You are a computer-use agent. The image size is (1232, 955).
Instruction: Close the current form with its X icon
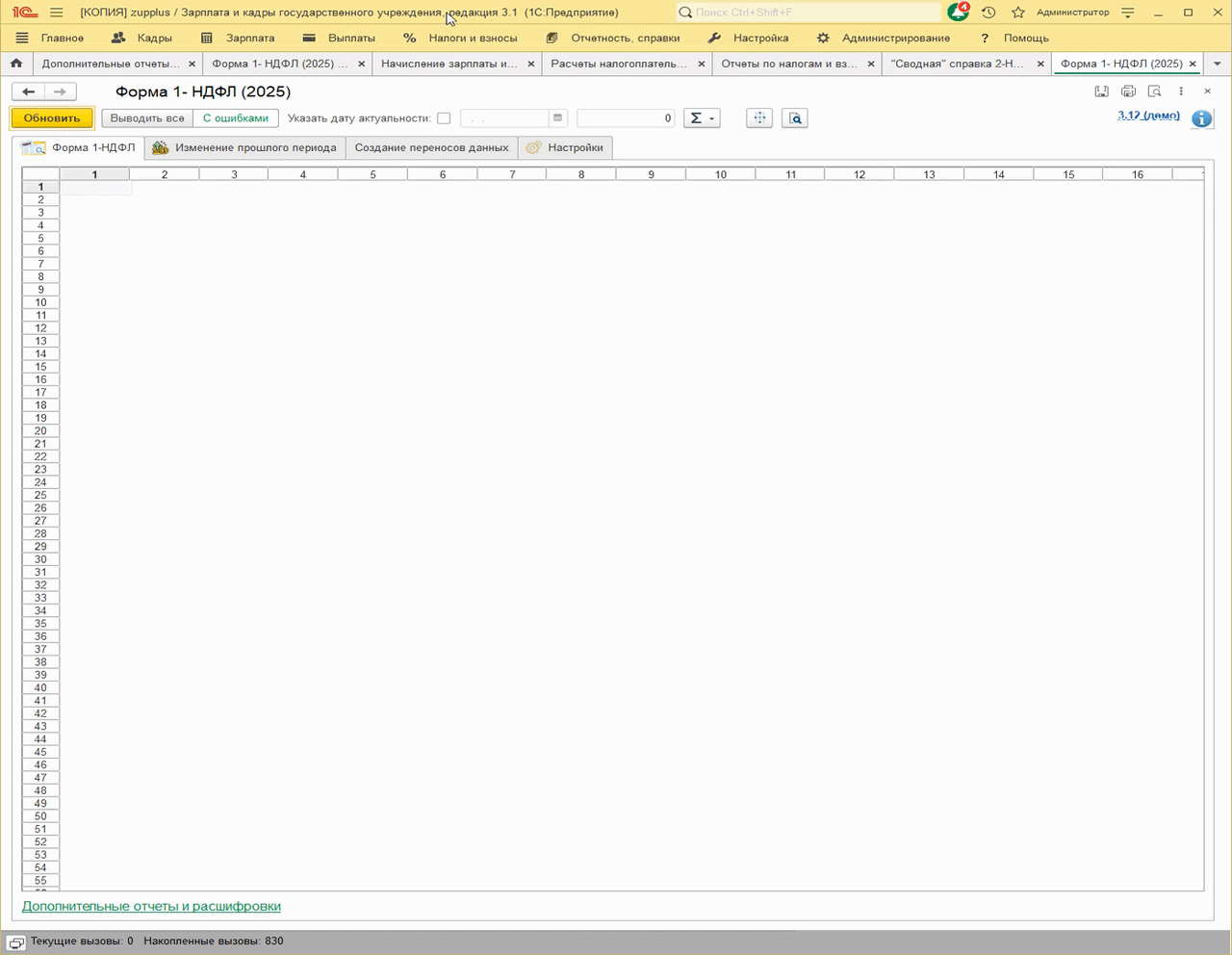pyautogui.click(x=1207, y=91)
